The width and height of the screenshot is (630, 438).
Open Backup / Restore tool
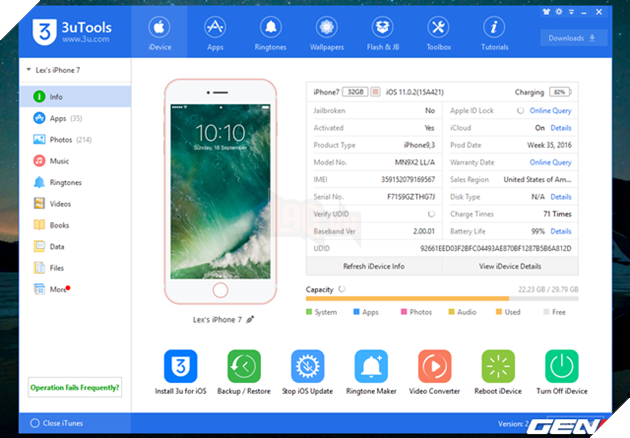[x=244, y=366]
